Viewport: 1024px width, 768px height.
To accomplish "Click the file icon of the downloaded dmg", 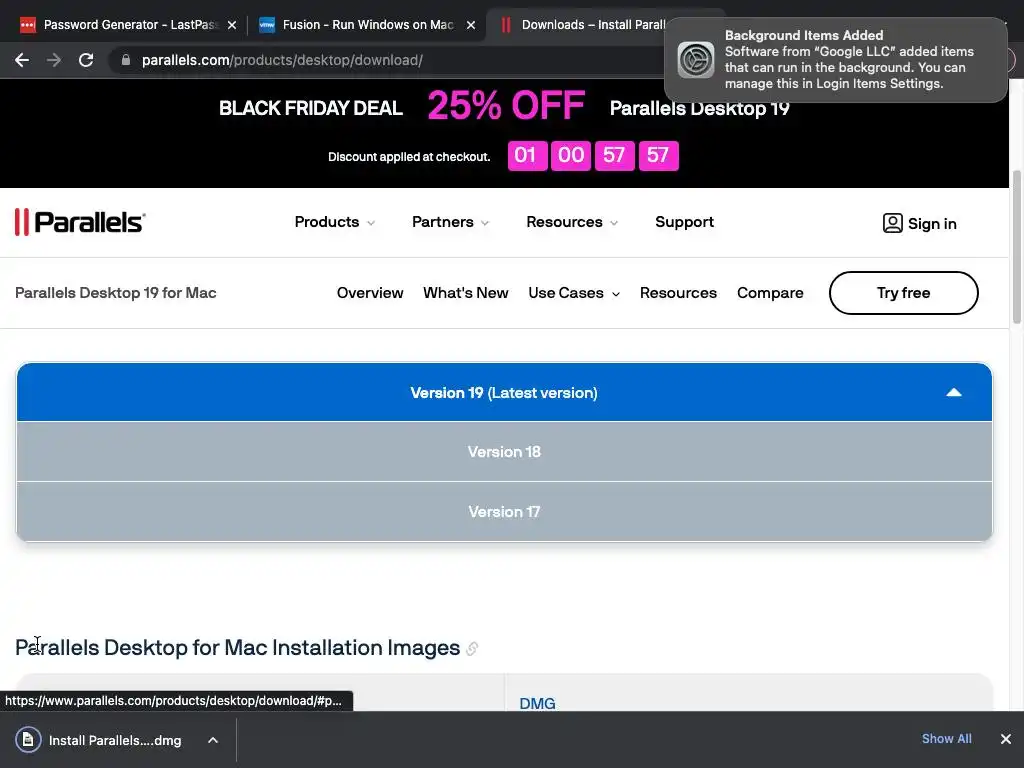I will [x=28, y=740].
